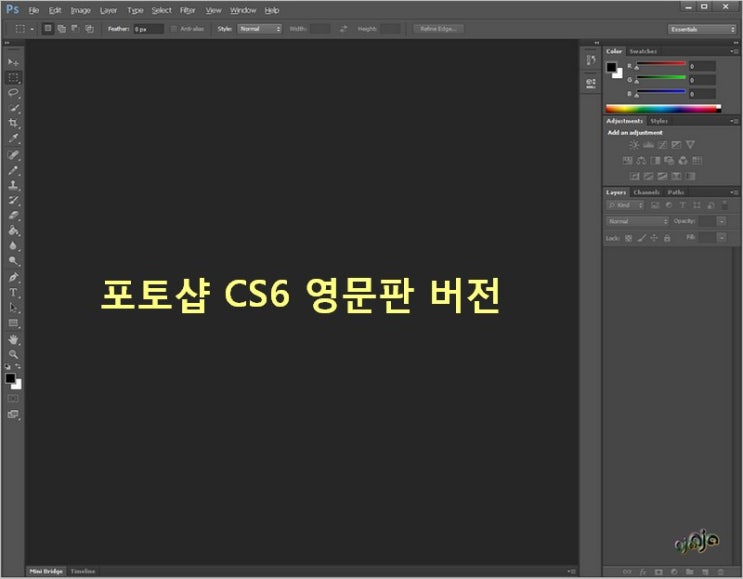Open the Mini Bridge tab
Screen dimensions: 743x579
(46, 571)
